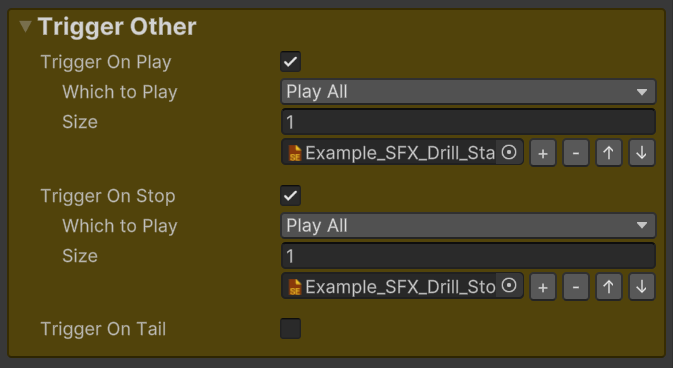Remove element with minus in Trigger On Stop
Image resolution: width=673 pixels, height=368 pixels.
coord(576,286)
